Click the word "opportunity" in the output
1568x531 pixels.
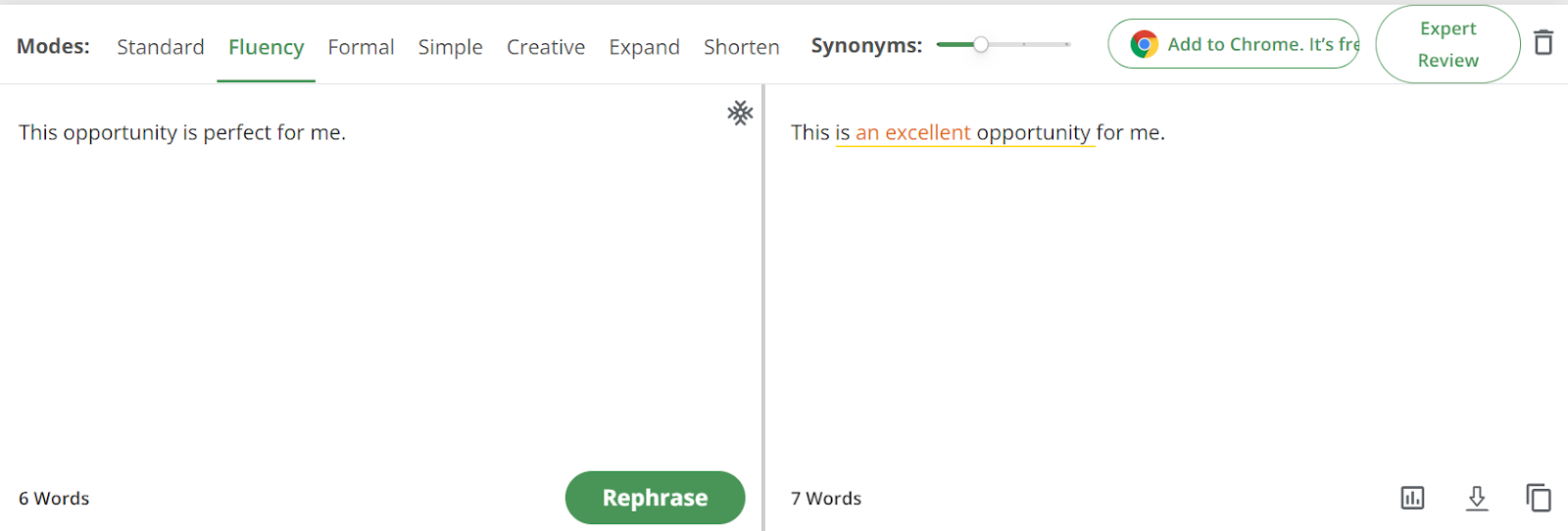click(1033, 132)
